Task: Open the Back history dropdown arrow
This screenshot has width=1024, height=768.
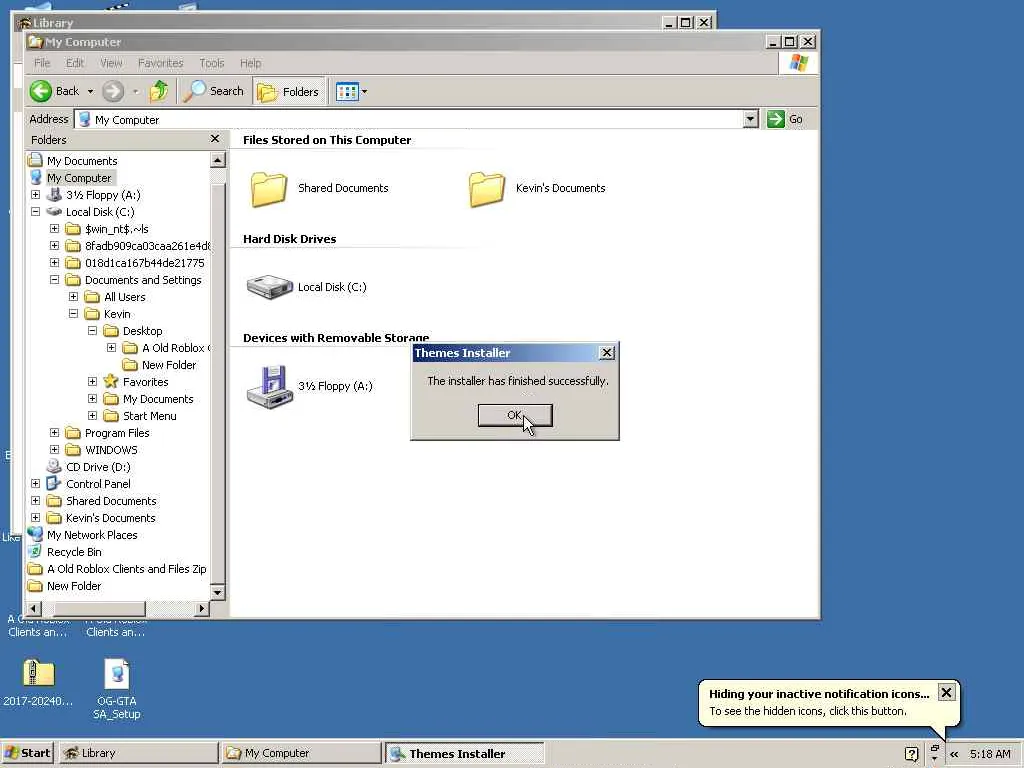Action: (90, 91)
